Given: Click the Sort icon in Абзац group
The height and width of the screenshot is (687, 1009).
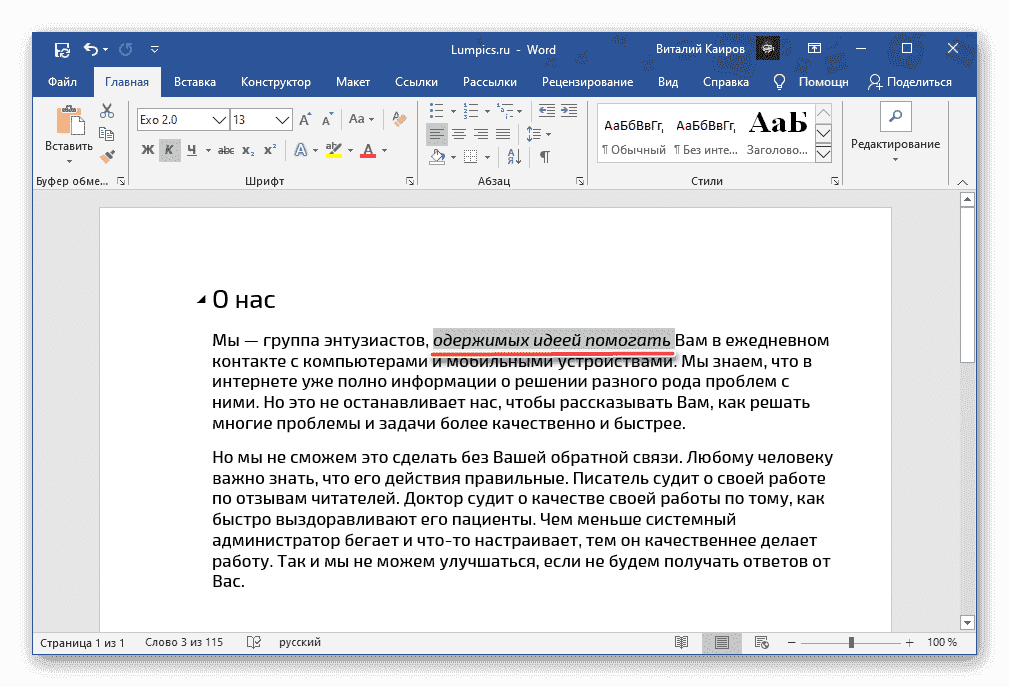Looking at the screenshot, I should 514,157.
